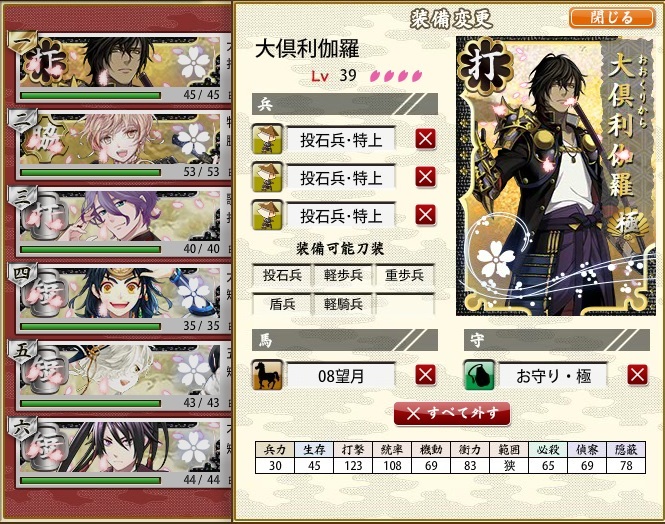
Task: Click the first slinger troop soldier icon
Action: click(x=267, y=139)
